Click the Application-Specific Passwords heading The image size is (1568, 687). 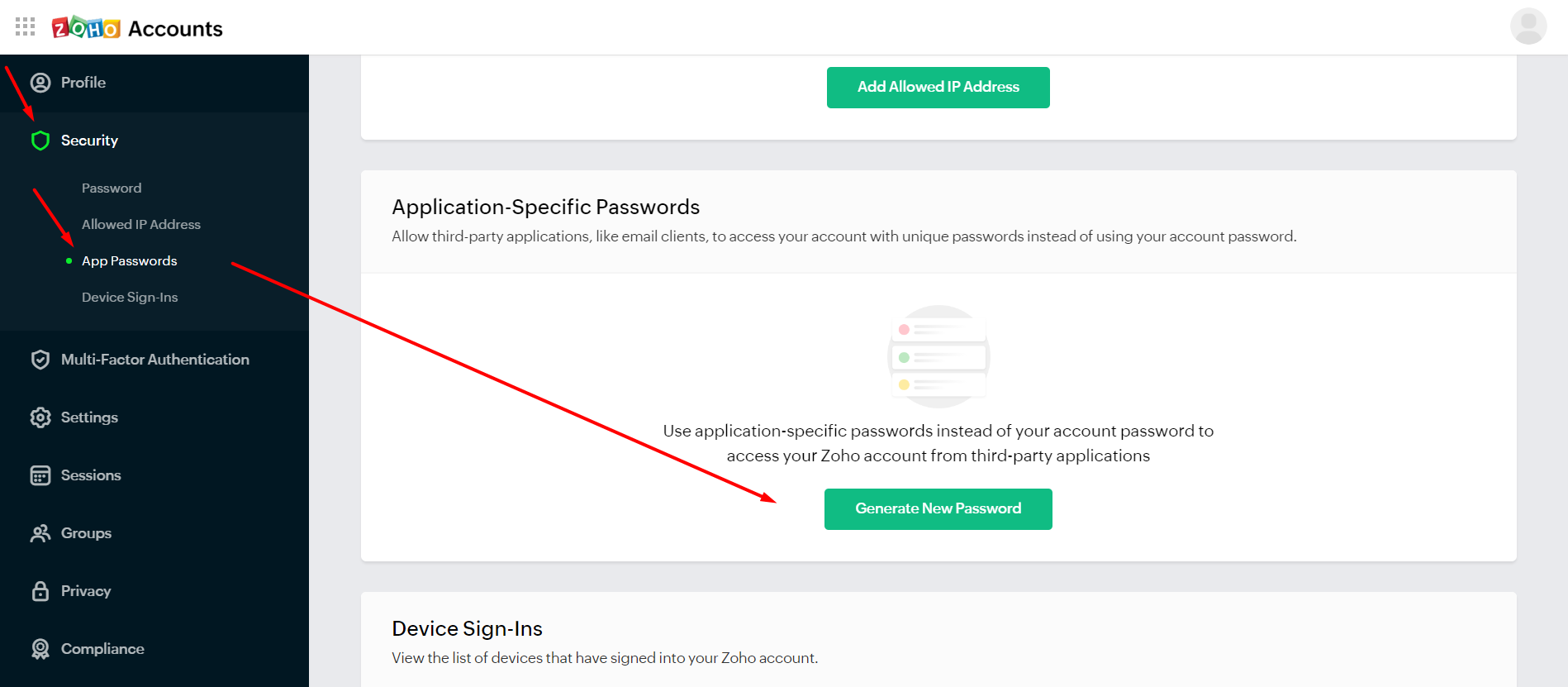[x=545, y=207]
